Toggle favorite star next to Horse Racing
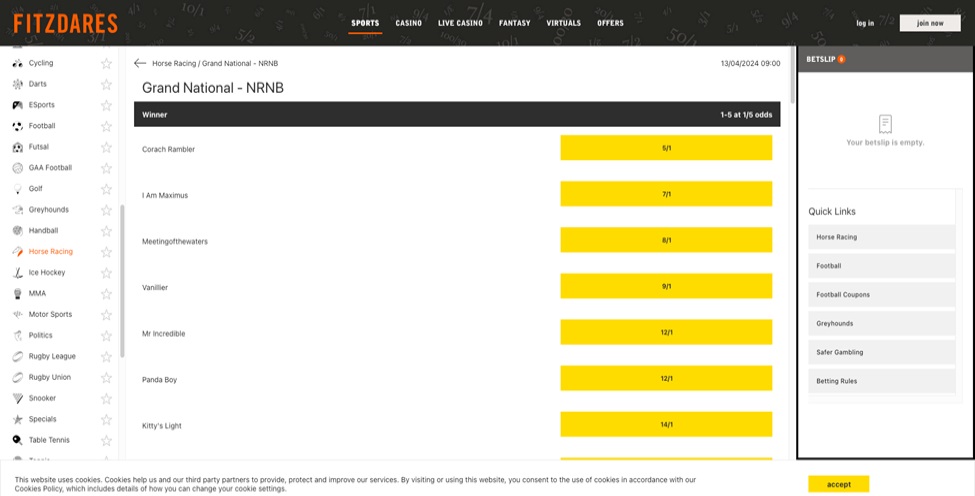975x496 pixels. click(x=106, y=252)
